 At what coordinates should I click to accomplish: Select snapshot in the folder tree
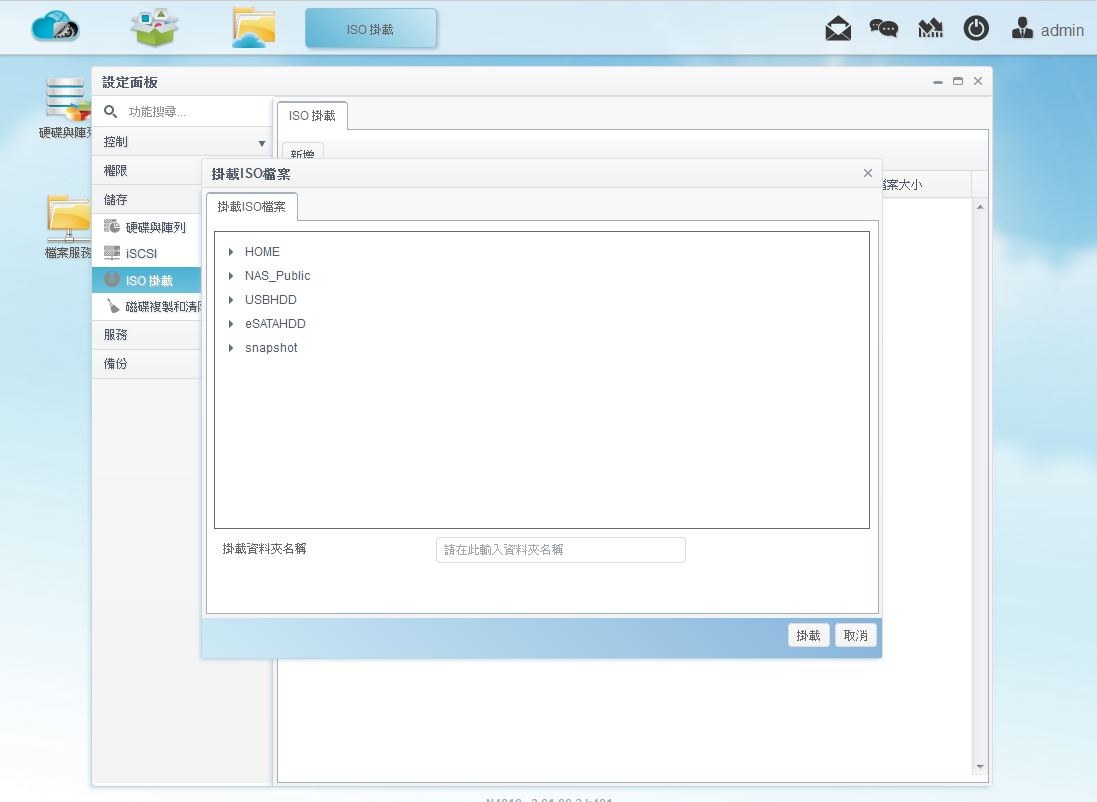tap(271, 348)
